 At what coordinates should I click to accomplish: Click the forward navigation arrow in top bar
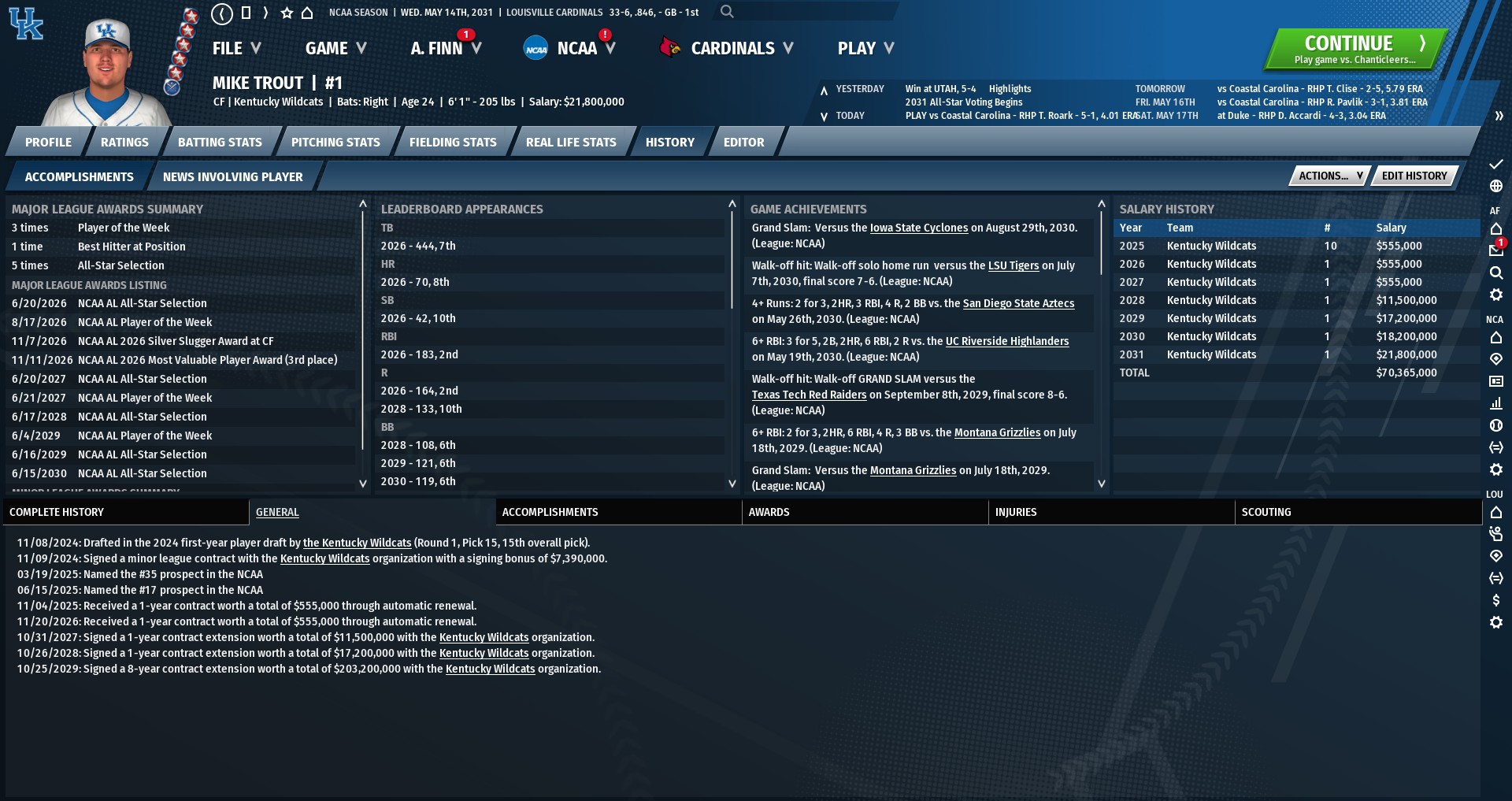click(266, 13)
